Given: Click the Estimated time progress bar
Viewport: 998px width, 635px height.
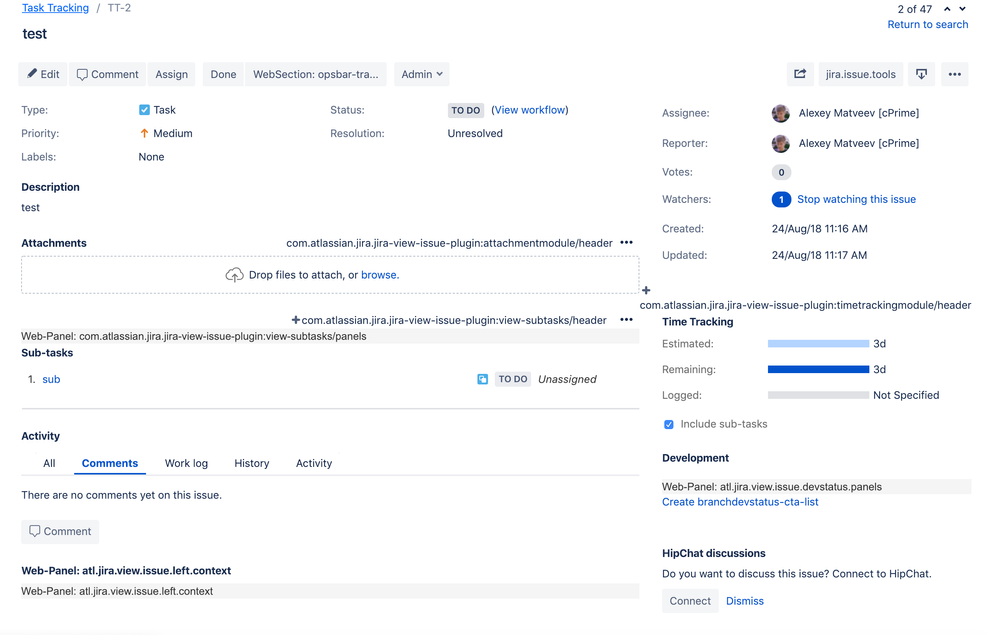Looking at the screenshot, I should (x=818, y=344).
